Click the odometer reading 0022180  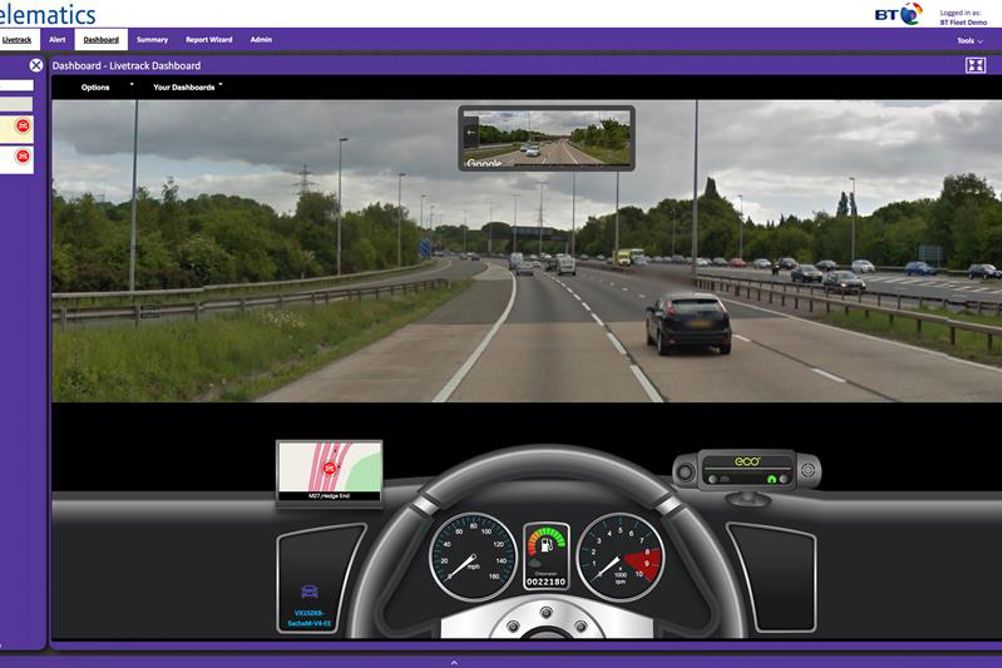click(x=546, y=582)
